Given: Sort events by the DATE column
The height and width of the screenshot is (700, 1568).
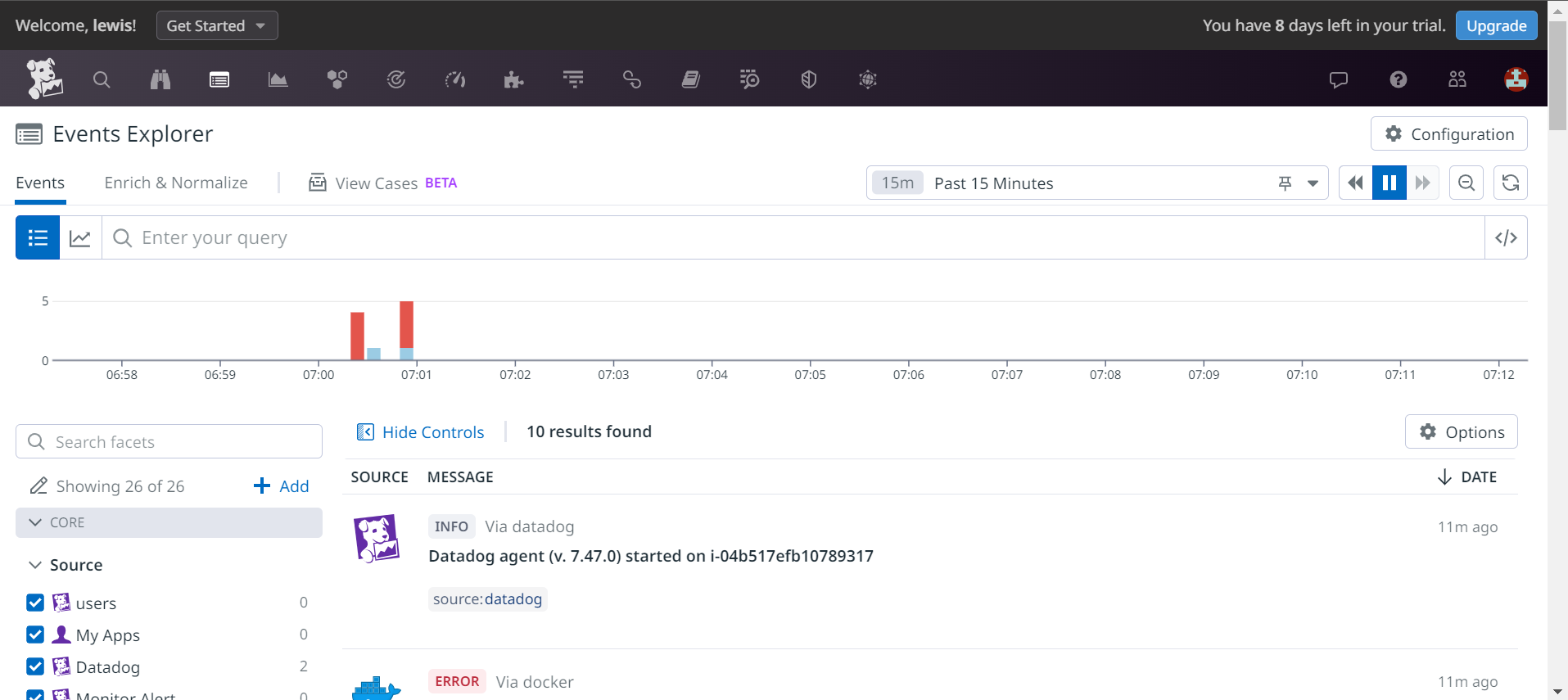Looking at the screenshot, I should (x=1468, y=476).
